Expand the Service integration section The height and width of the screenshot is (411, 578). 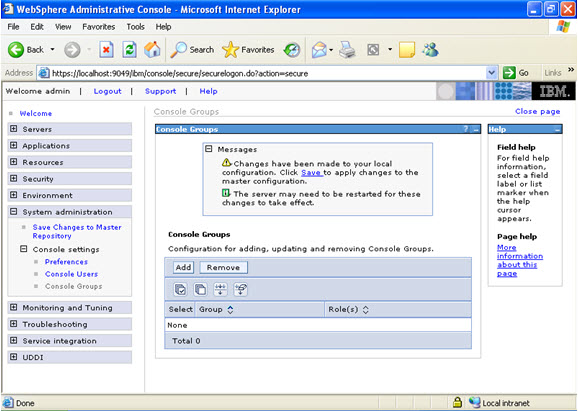coord(14,341)
